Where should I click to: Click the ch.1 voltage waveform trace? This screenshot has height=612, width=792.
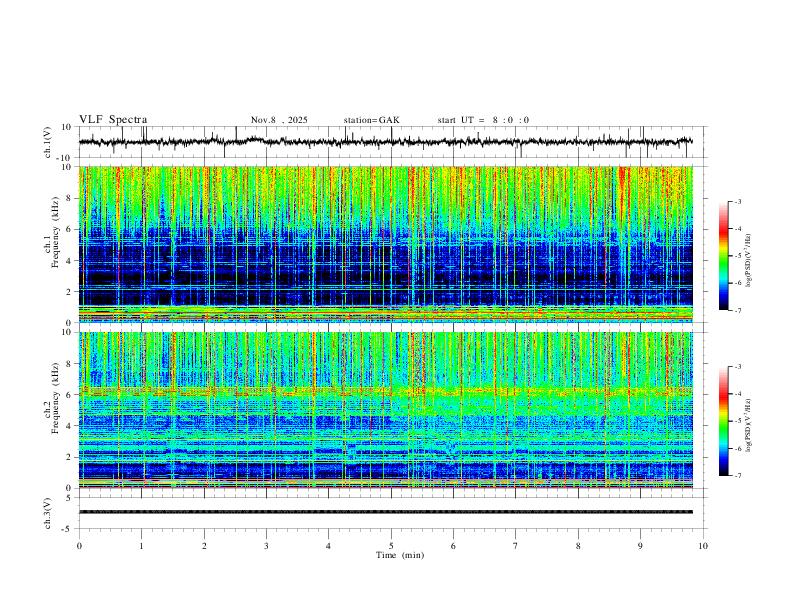click(385, 142)
